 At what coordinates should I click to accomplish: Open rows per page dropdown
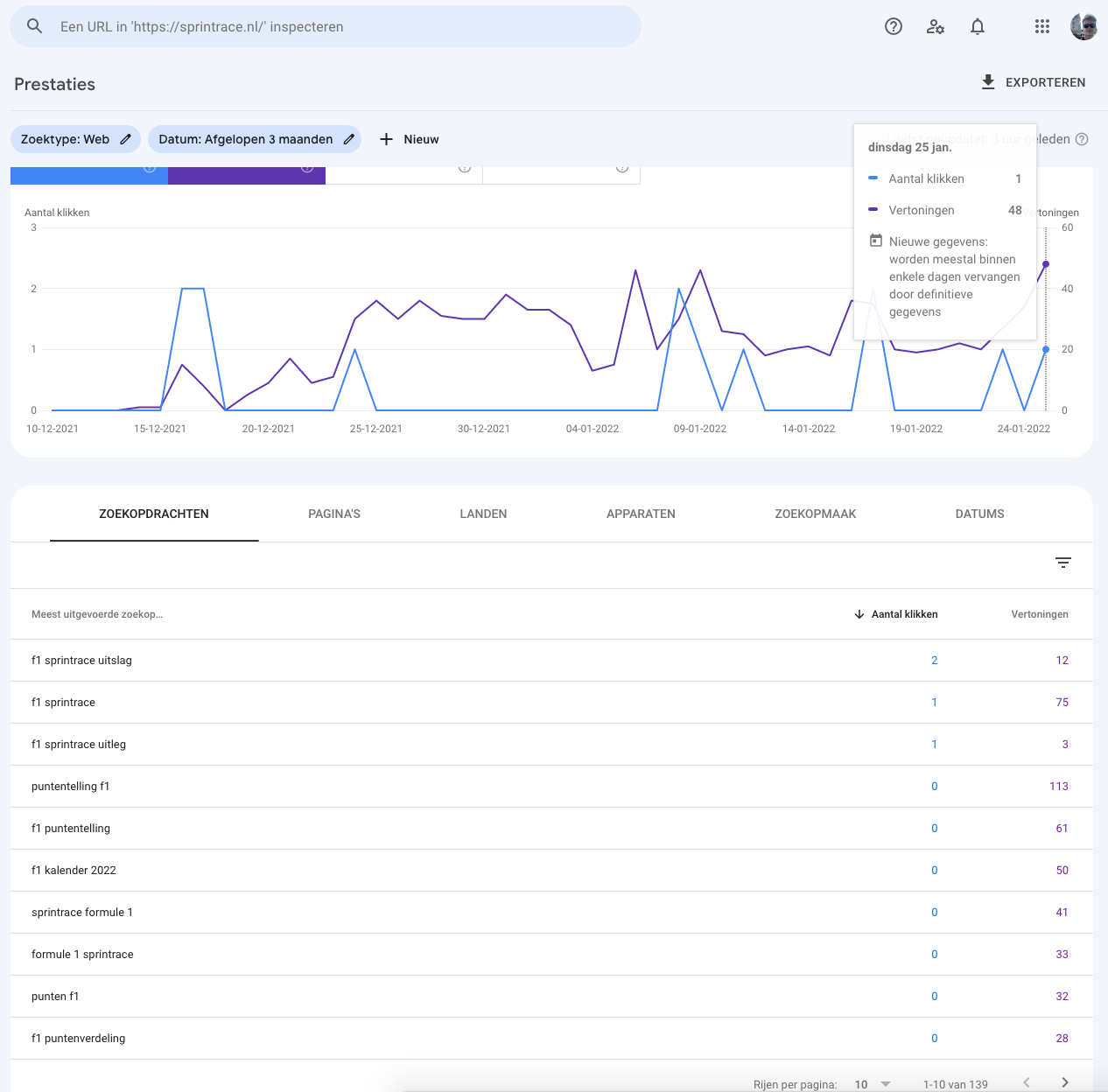tap(873, 1084)
